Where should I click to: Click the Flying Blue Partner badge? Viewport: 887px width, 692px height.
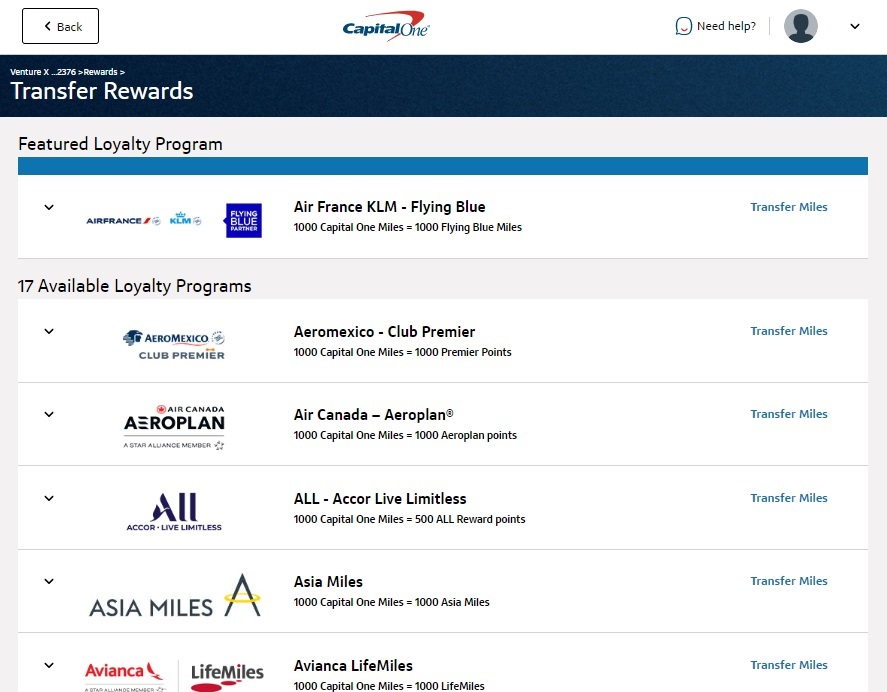(244, 220)
